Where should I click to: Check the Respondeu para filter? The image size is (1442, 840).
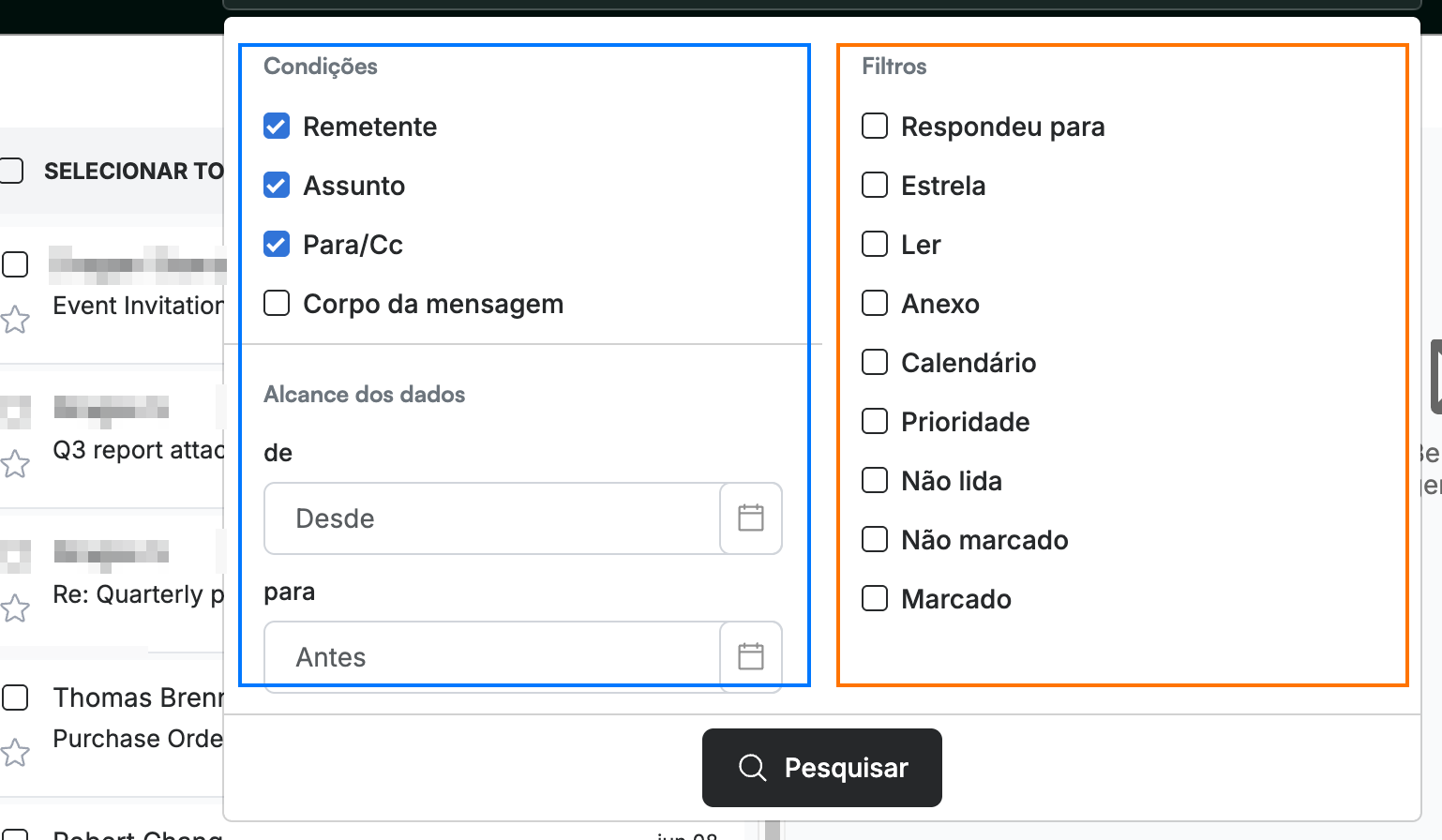(875, 126)
